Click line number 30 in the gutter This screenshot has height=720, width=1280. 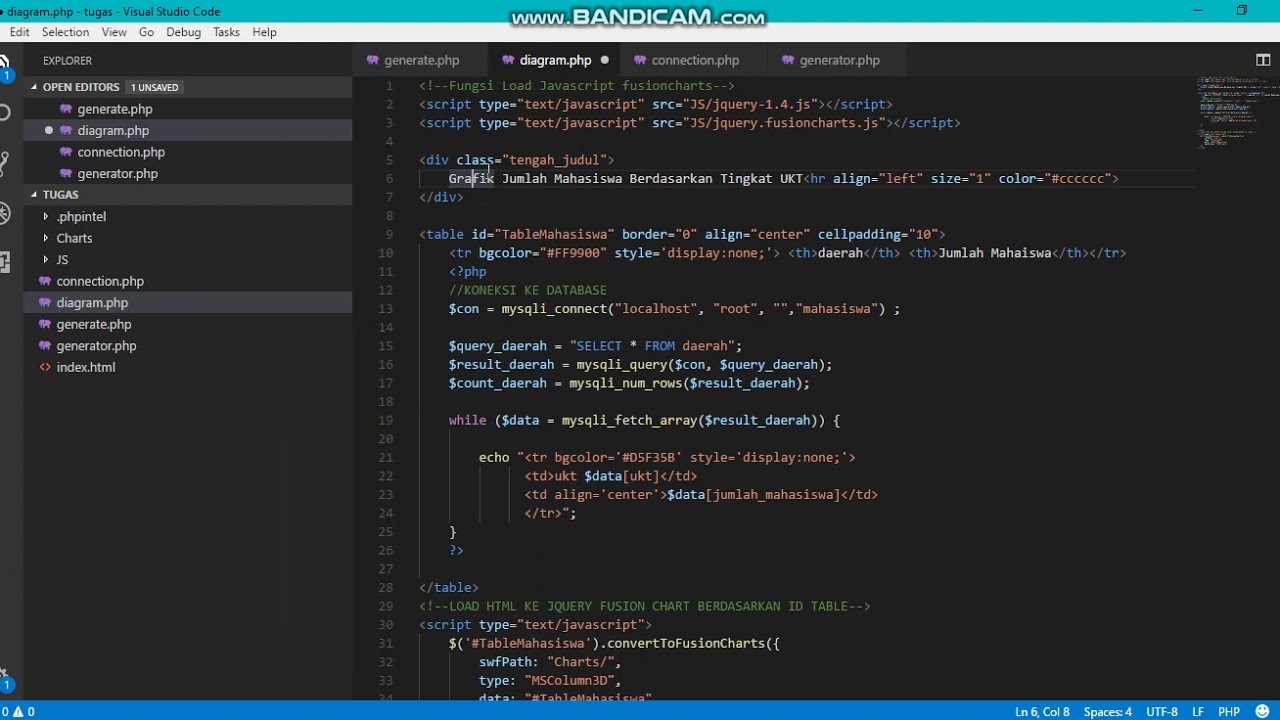tap(385, 625)
